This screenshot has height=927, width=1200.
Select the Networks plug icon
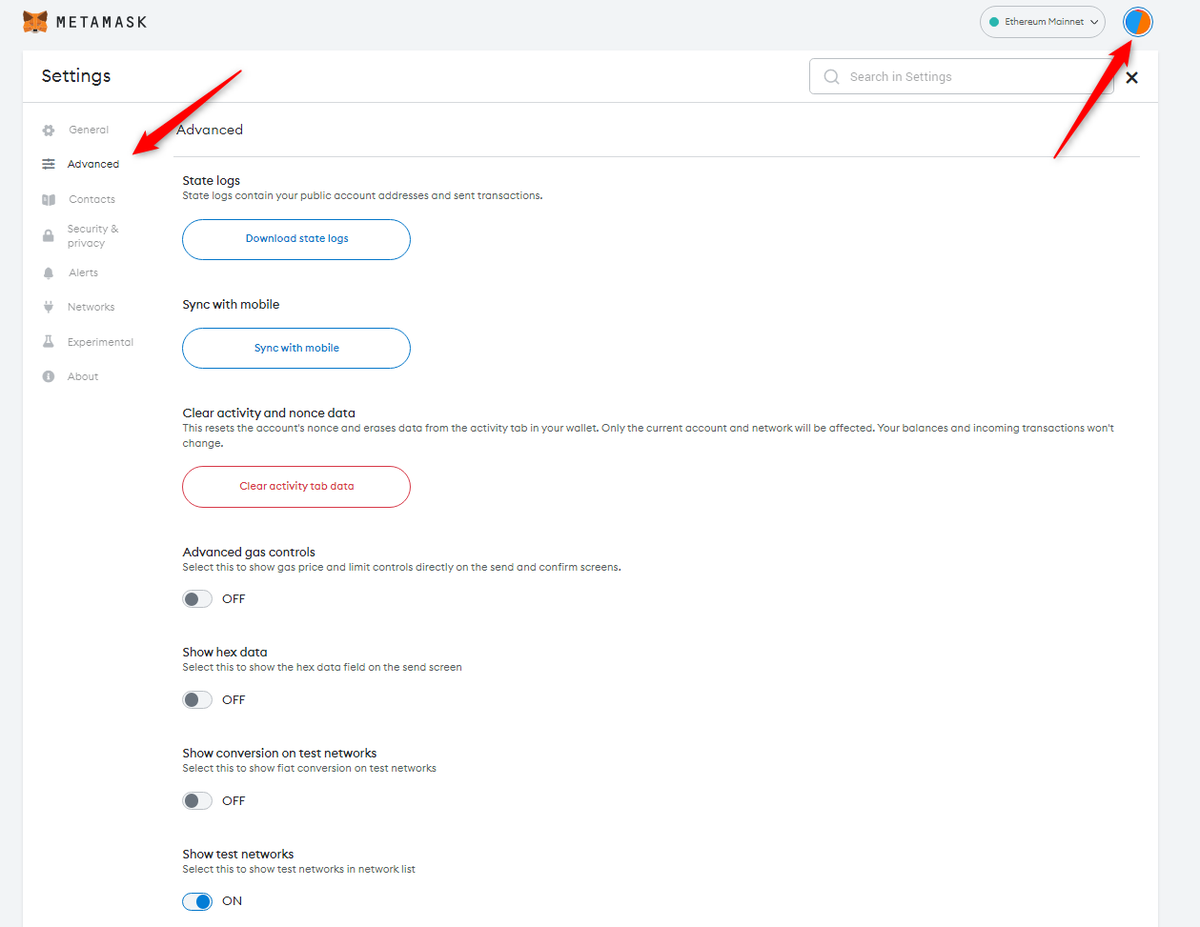(x=47, y=306)
